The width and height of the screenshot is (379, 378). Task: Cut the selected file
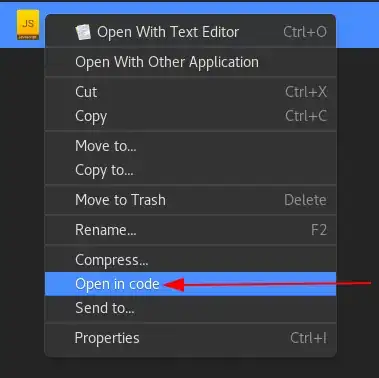click(x=190, y=92)
